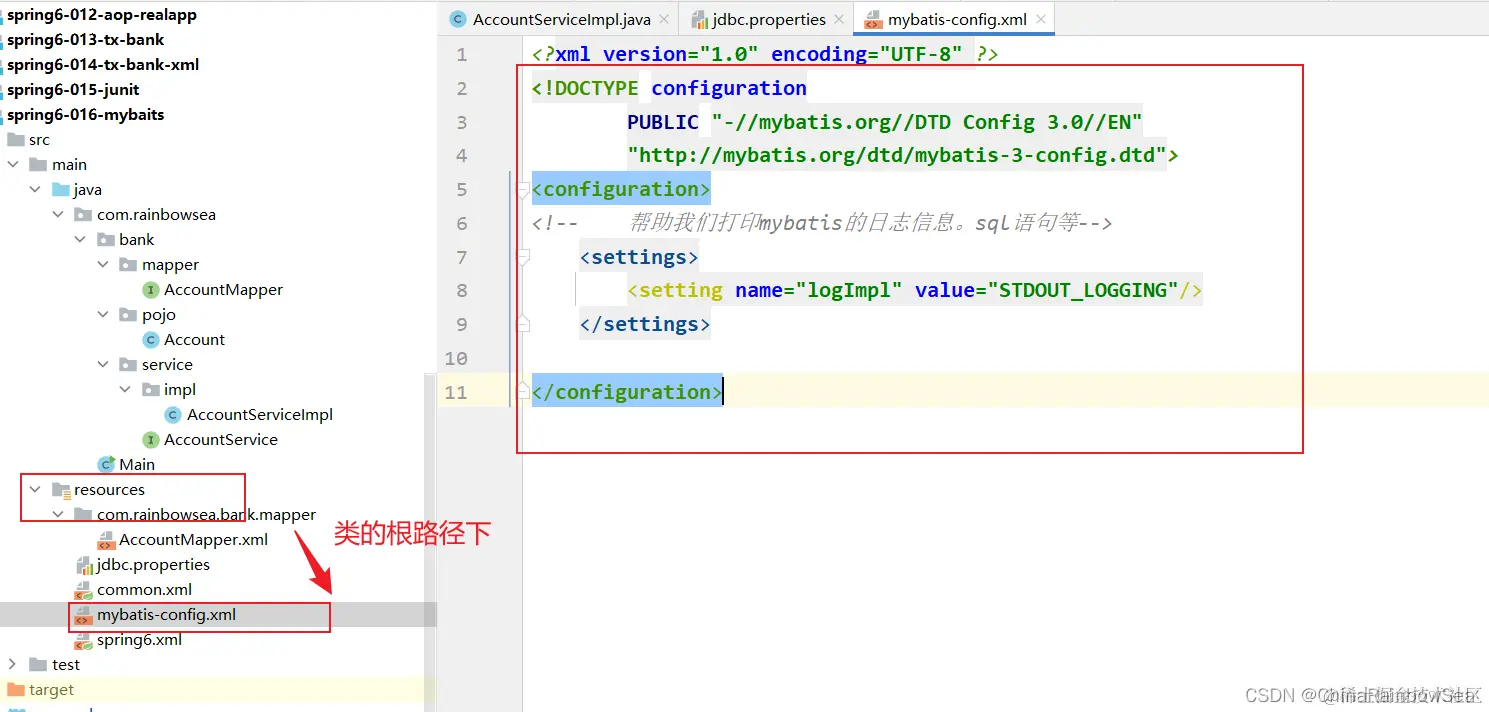Expand the test folder
1489x712 pixels.
pyautogui.click(x=12, y=664)
